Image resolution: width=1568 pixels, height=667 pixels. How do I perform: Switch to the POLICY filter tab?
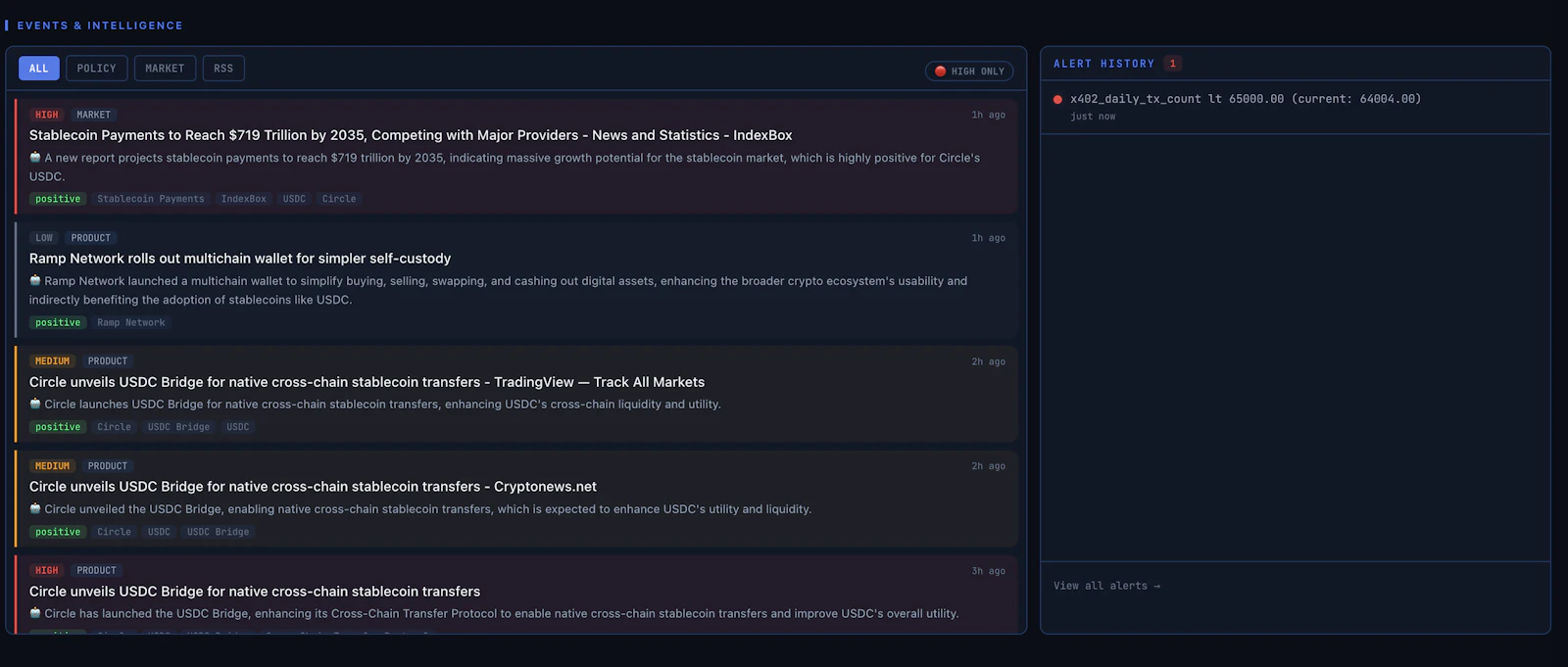pos(97,69)
